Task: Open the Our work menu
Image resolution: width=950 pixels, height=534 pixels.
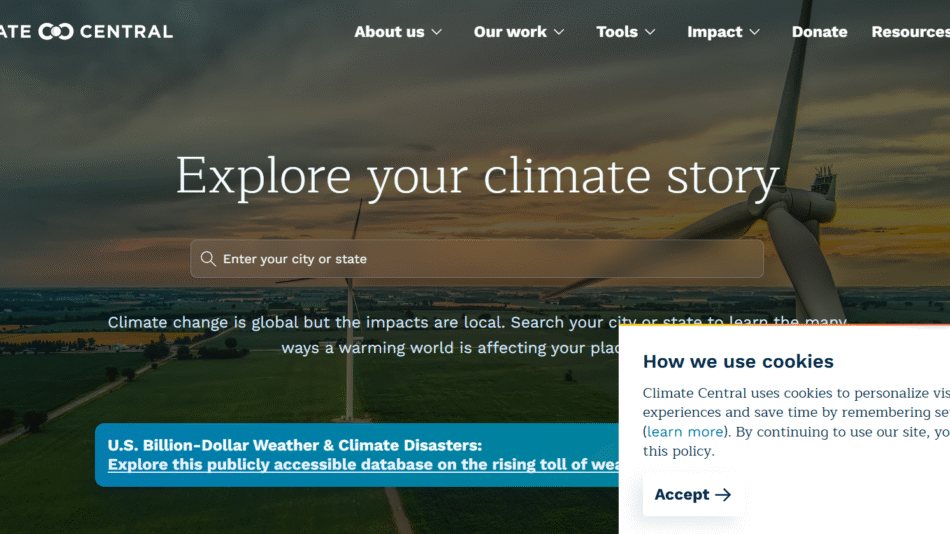Action: (519, 32)
